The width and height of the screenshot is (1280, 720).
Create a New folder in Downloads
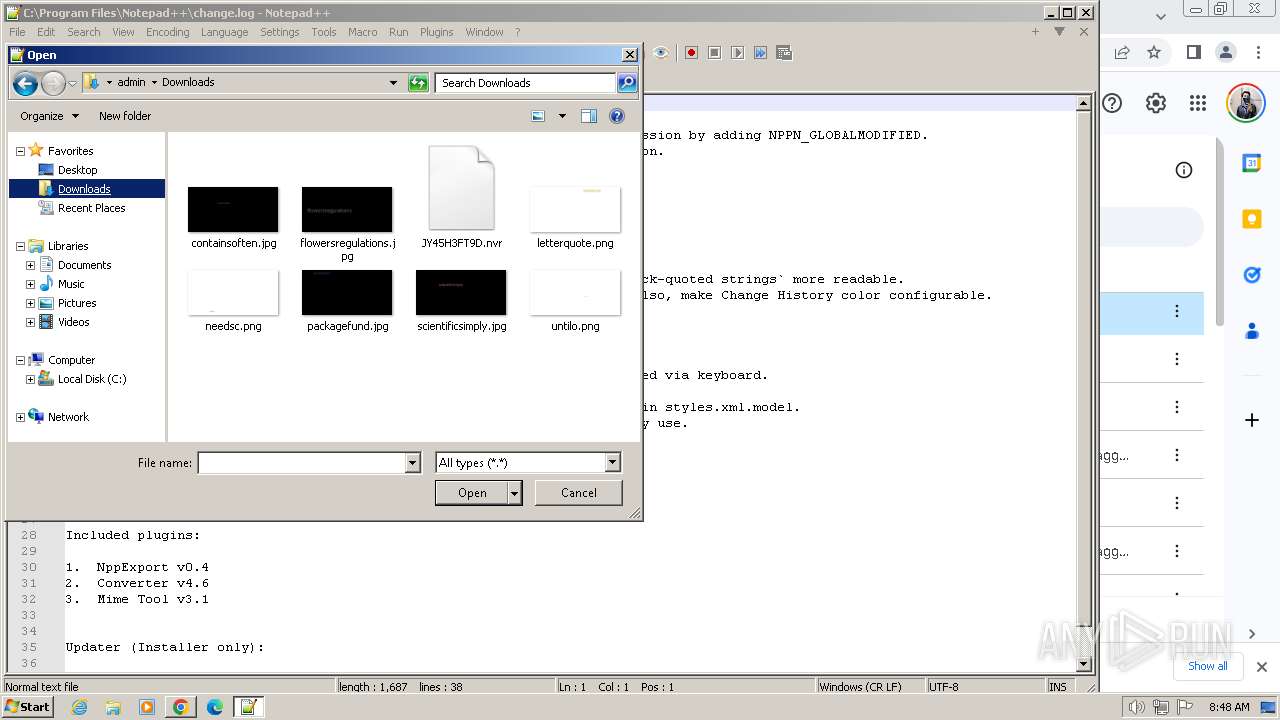pyautogui.click(x=125, y=116)
